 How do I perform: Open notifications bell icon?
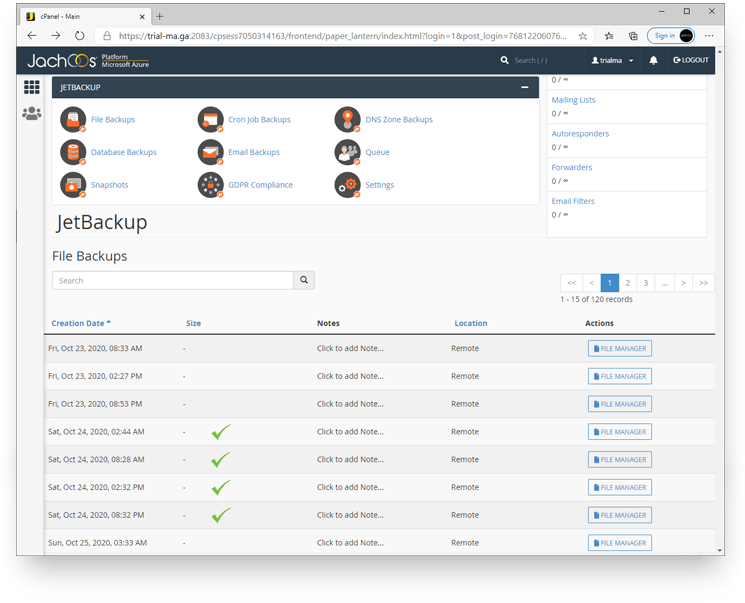click(653, 60)
